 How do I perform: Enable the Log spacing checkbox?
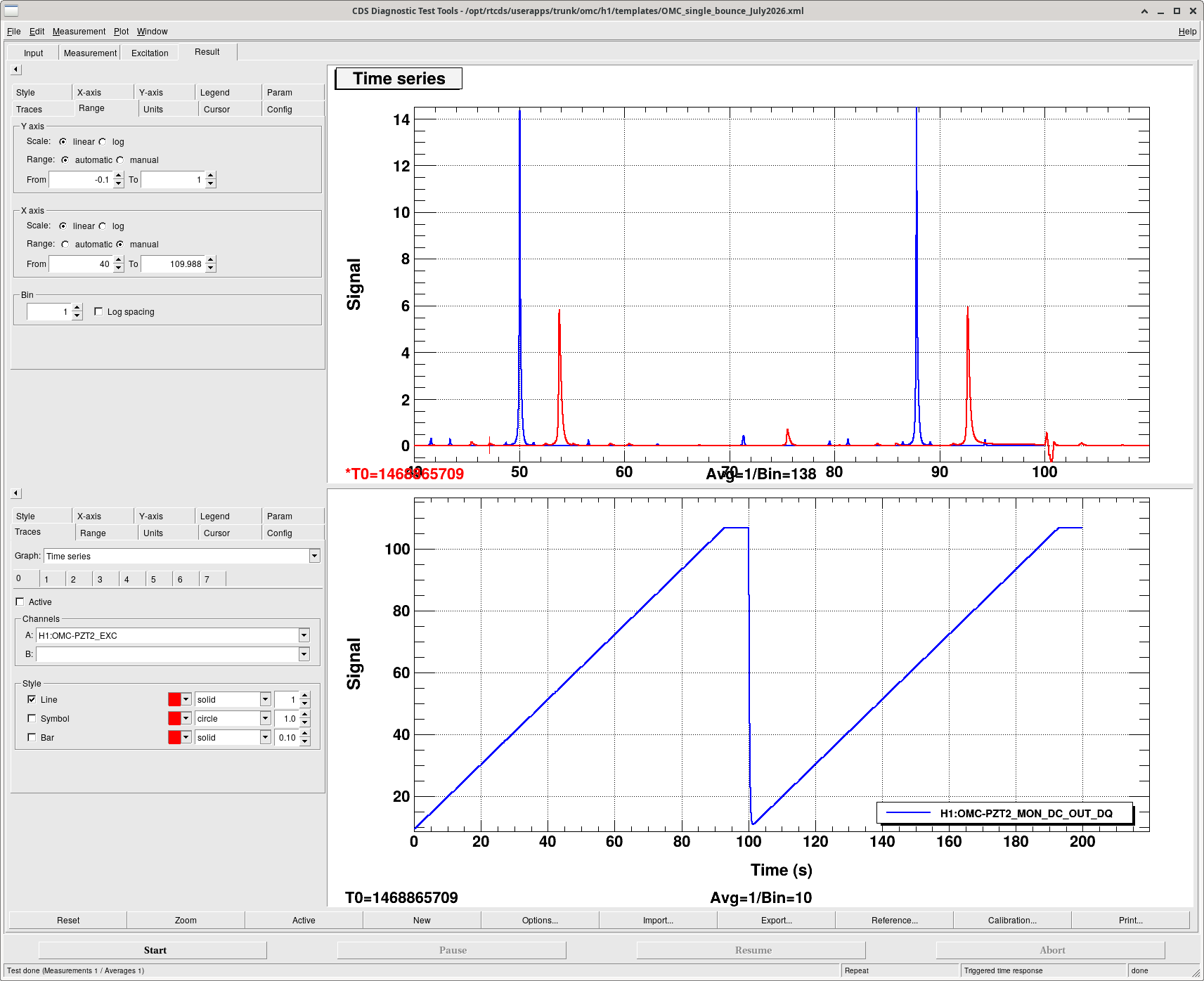point(98,311)
